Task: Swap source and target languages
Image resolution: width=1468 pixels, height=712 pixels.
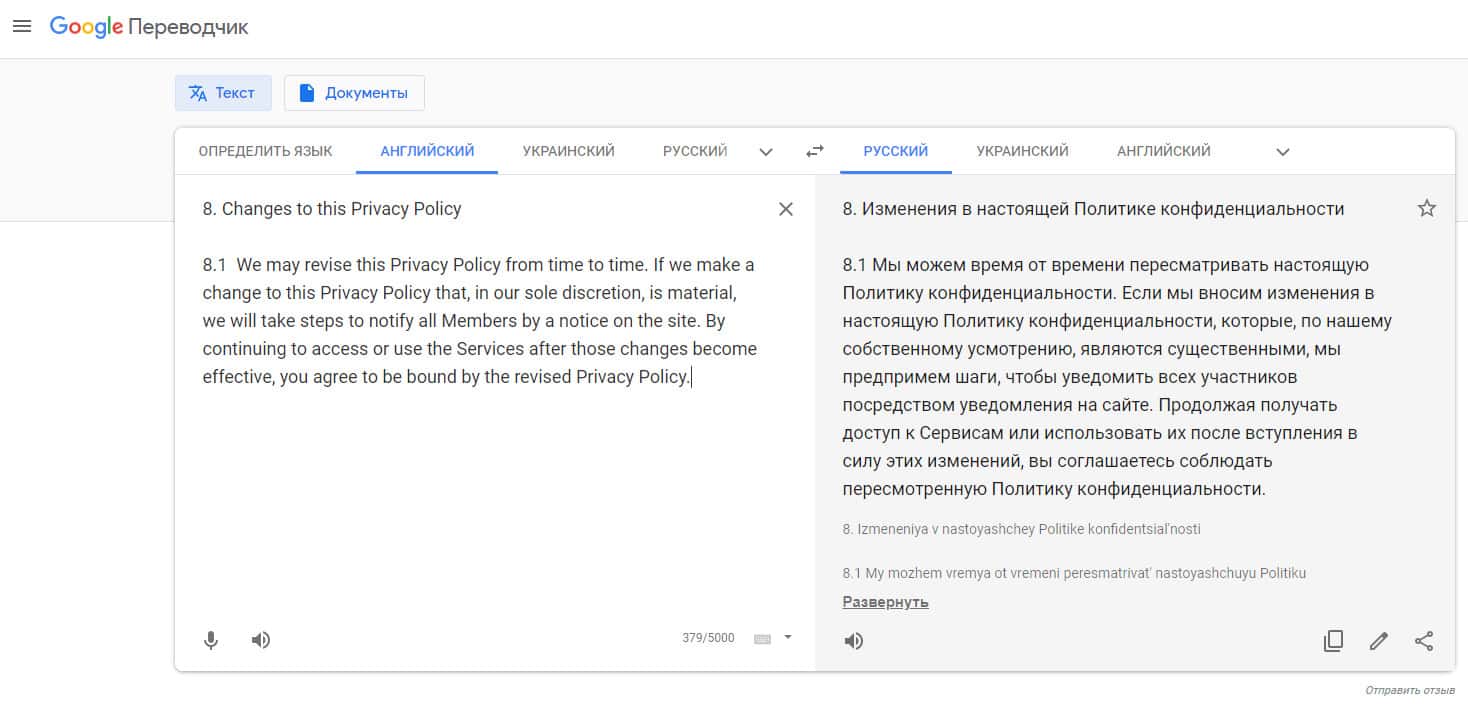Action: click(x=815, y=151)
